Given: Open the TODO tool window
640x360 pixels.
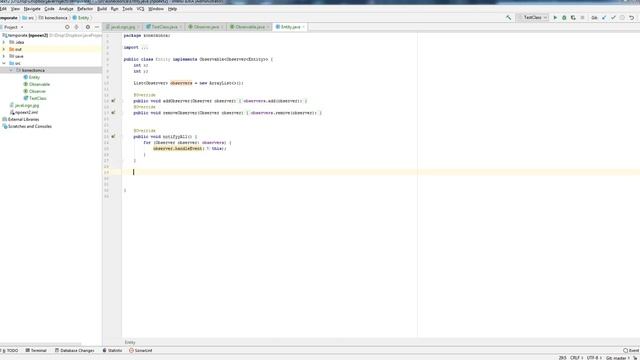Looking at the screenshot, I should click(10, 350).
